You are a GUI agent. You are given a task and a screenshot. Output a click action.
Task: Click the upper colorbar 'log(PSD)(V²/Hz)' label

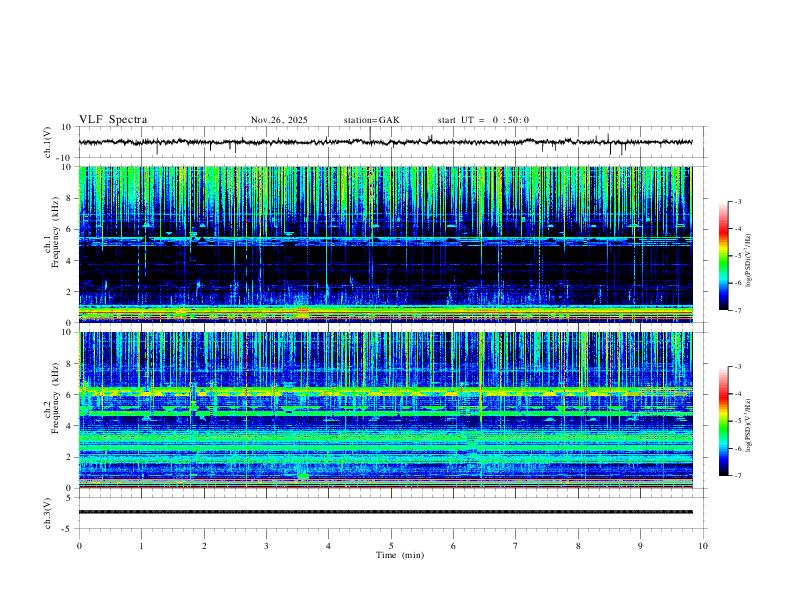pyautogui.click(x=749, y=260)
